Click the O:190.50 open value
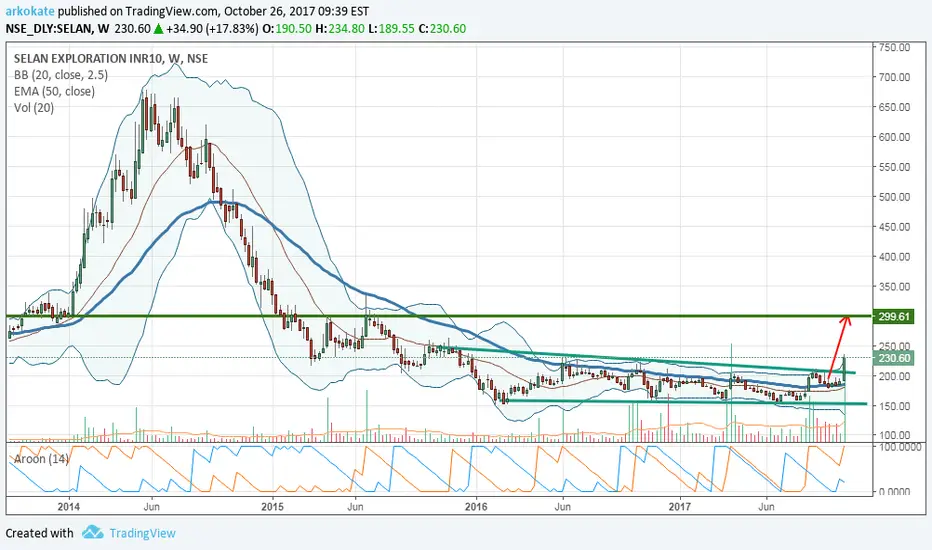The width and height of the screenshot is (932, 550). coord(286,28)
